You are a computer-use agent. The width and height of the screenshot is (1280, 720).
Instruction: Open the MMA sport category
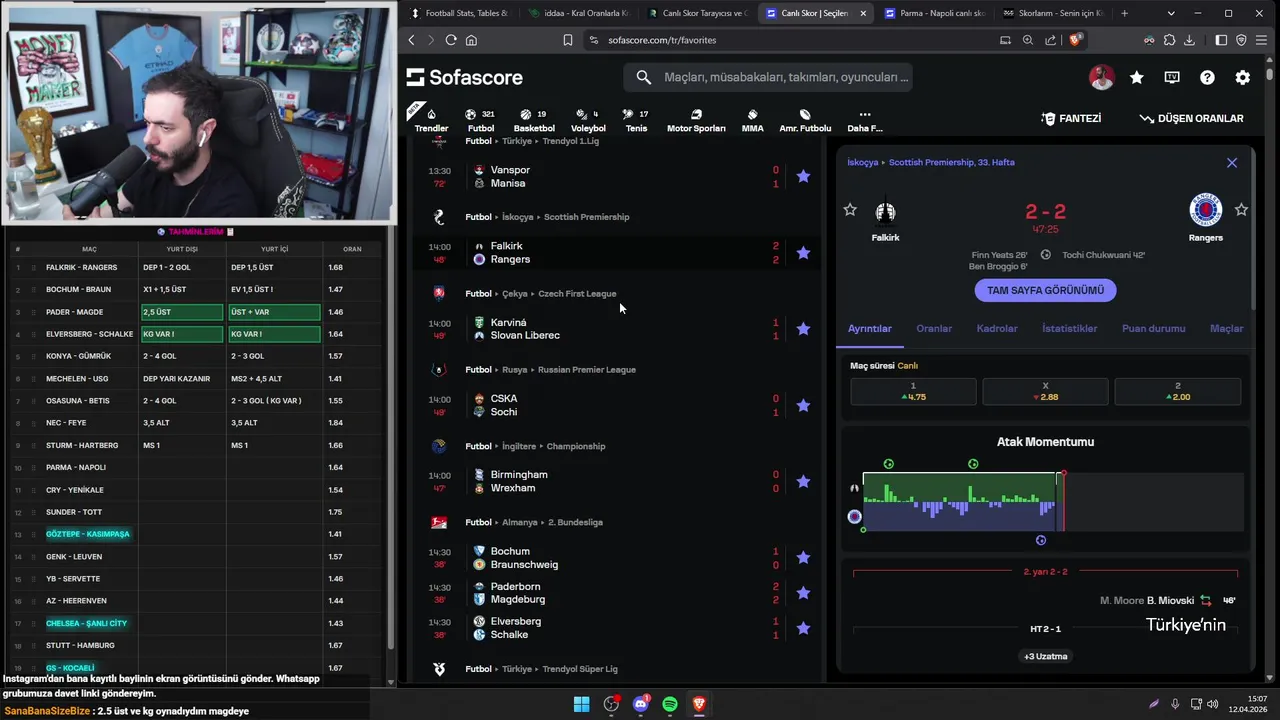click(x=752, y=120)
